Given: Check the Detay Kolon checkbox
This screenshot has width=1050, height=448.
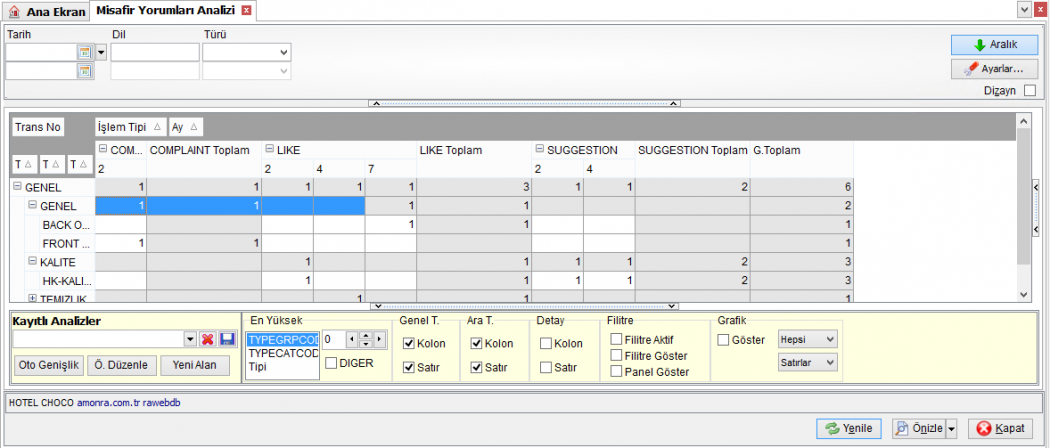Looking at the screenshot, I should click(x=546, y=344).
